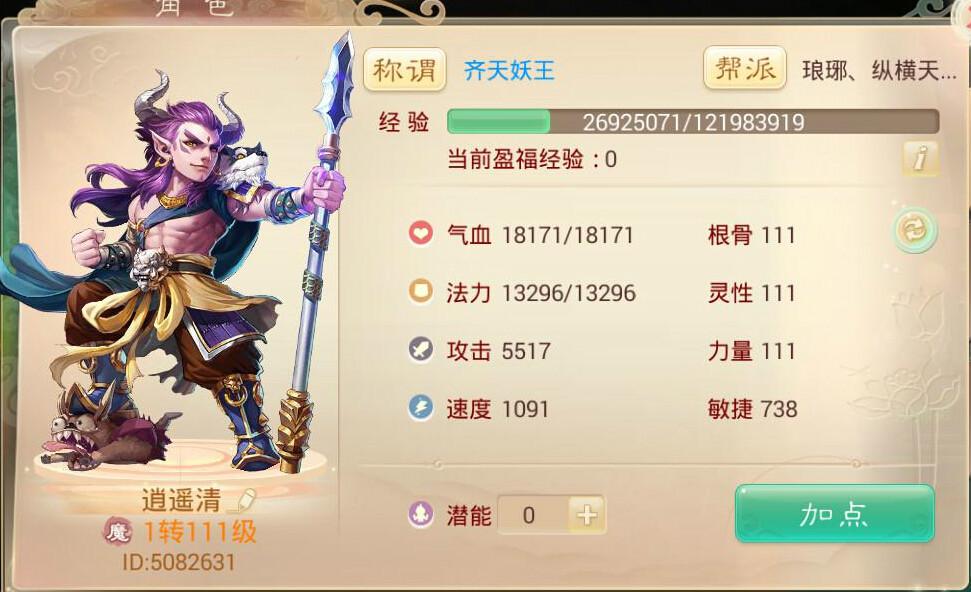Tap the sword 攻击 attack icon
The height and width of the screenshot is (592, 971).
(420, 350)
